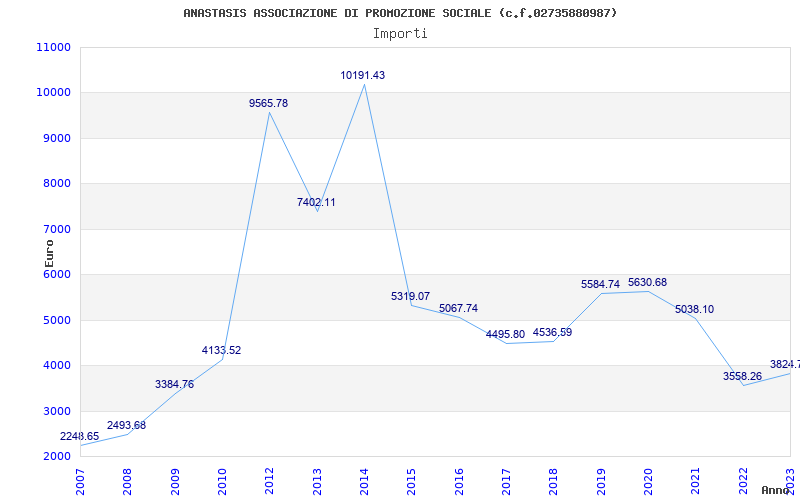Viewport: 800px width, 500px height.
Task: Select the 7402.11 data label
Action: pos(316,203)
